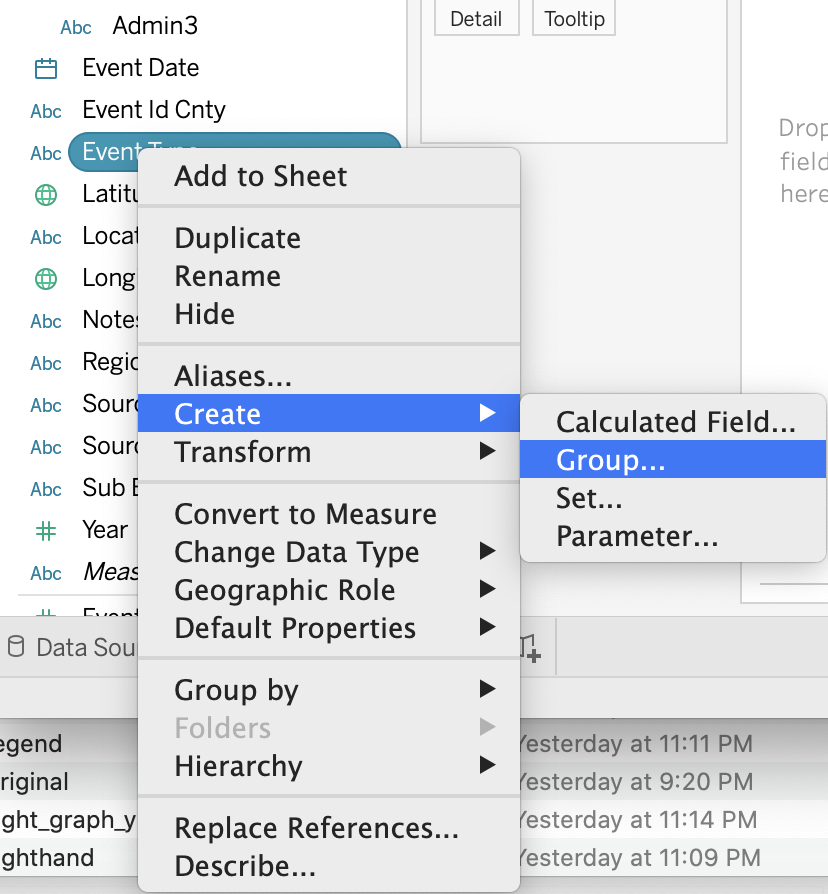The width and height of the screenshot is (828, 894).
Task: Click the globe icon next to Longitude
Action: (46, 278)
